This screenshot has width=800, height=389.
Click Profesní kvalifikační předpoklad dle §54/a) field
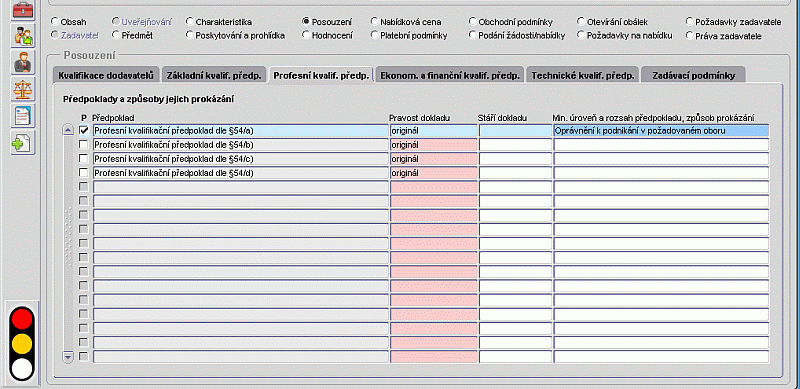click(241, 131)
